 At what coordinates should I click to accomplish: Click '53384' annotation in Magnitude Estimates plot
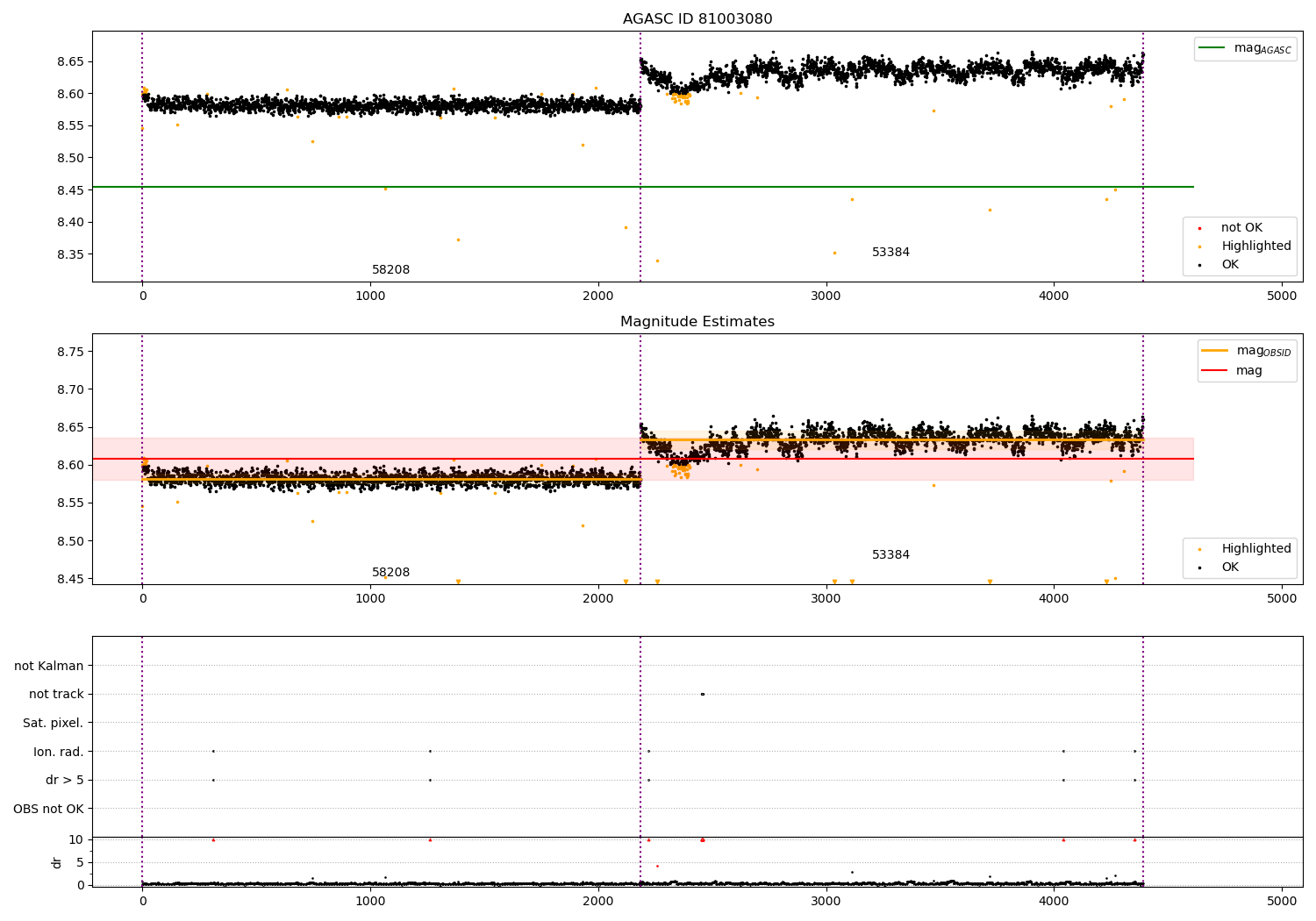[x=890, y=555]
